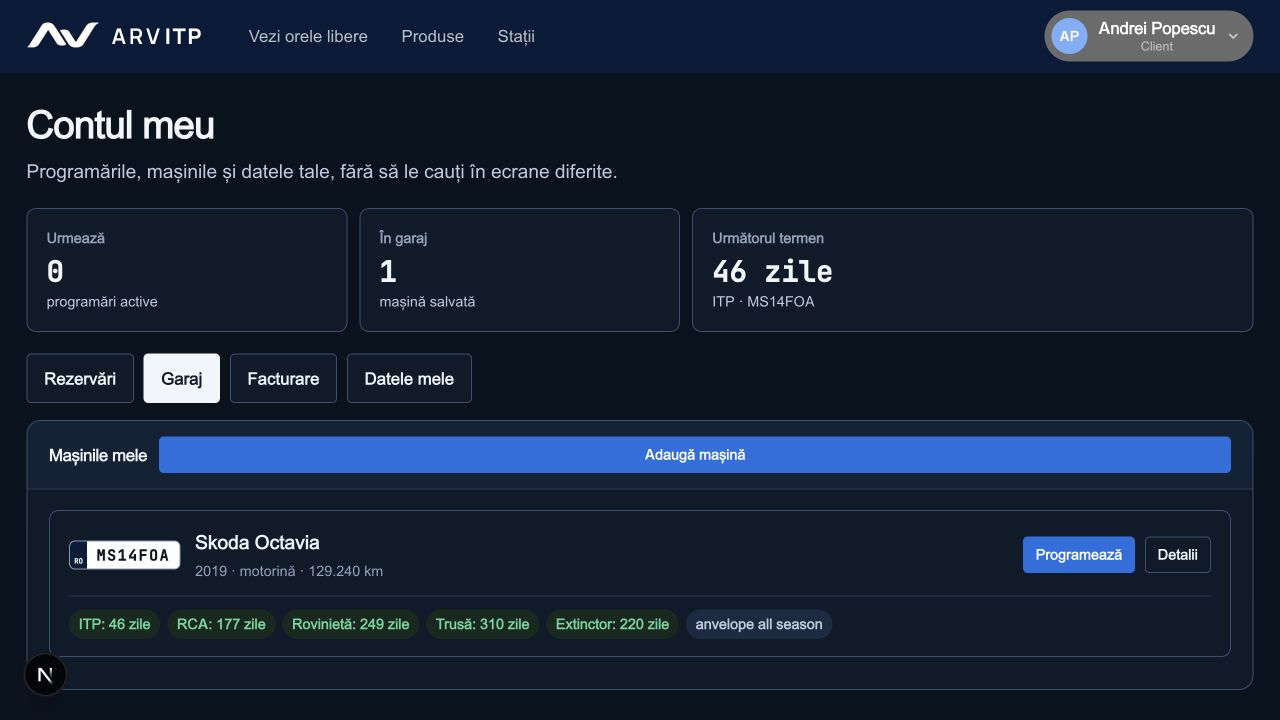The width and height of the screenshot is (1280, 720).
Task: Click the 2019 · motorină · 129.240 km text
Action: click(289, 571)
